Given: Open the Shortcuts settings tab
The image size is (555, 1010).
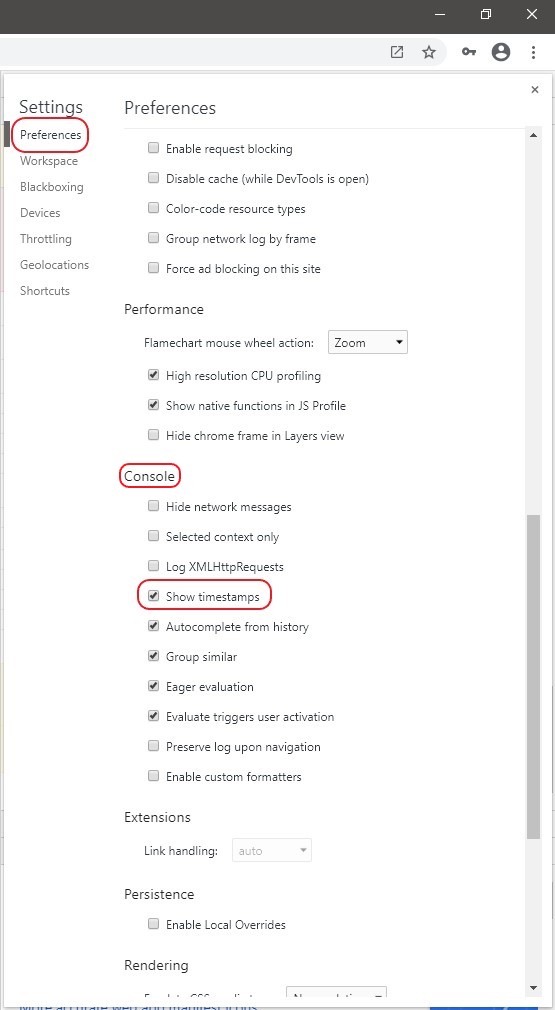Looking at the screenshot, I should click(x=44, y=291).
